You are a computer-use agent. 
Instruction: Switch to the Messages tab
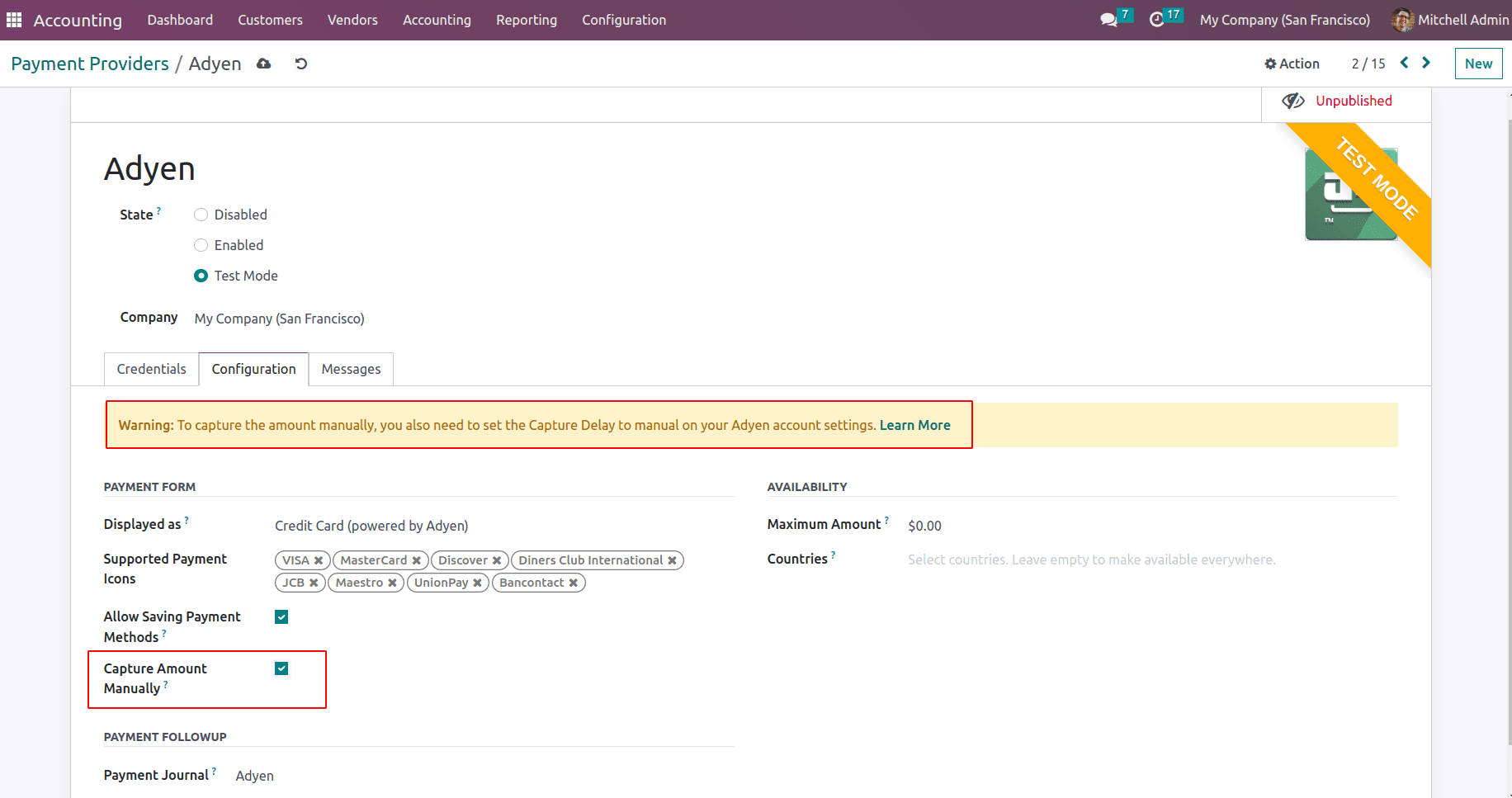[351, 369]
